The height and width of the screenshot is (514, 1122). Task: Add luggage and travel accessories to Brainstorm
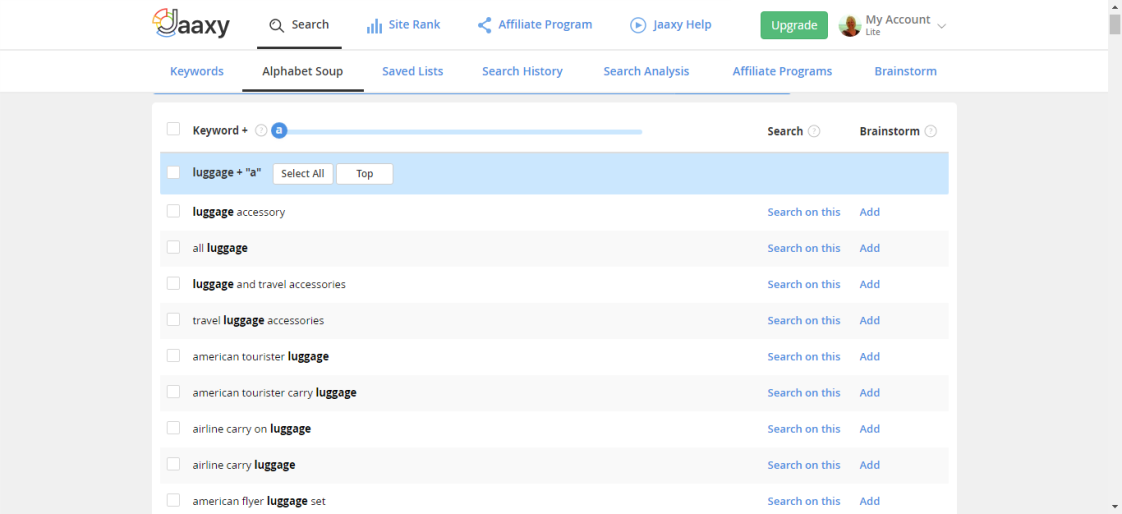click(x=869, y=284)
